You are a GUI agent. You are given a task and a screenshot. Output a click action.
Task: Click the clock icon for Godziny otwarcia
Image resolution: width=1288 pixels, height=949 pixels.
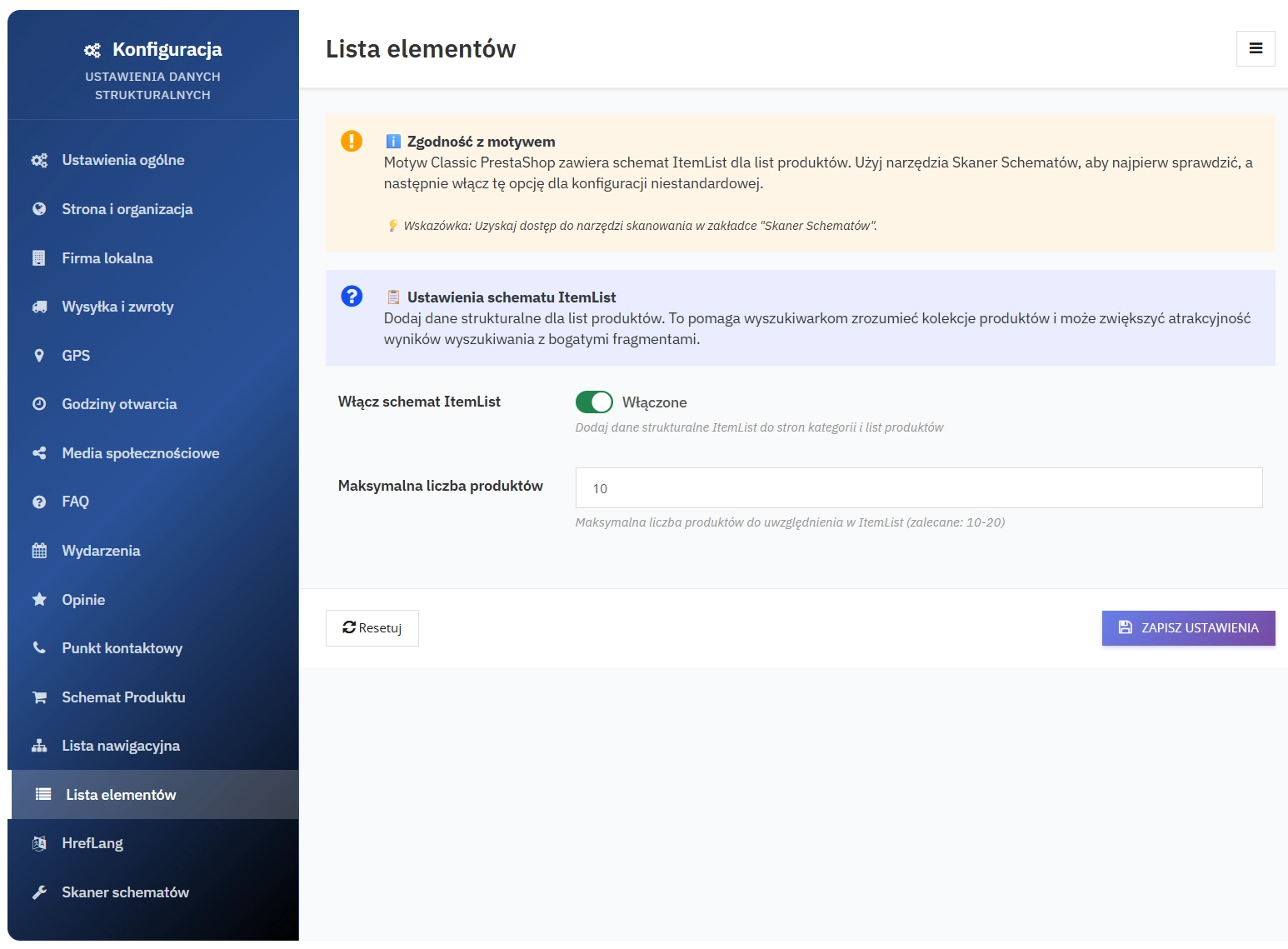click(38, 403)
